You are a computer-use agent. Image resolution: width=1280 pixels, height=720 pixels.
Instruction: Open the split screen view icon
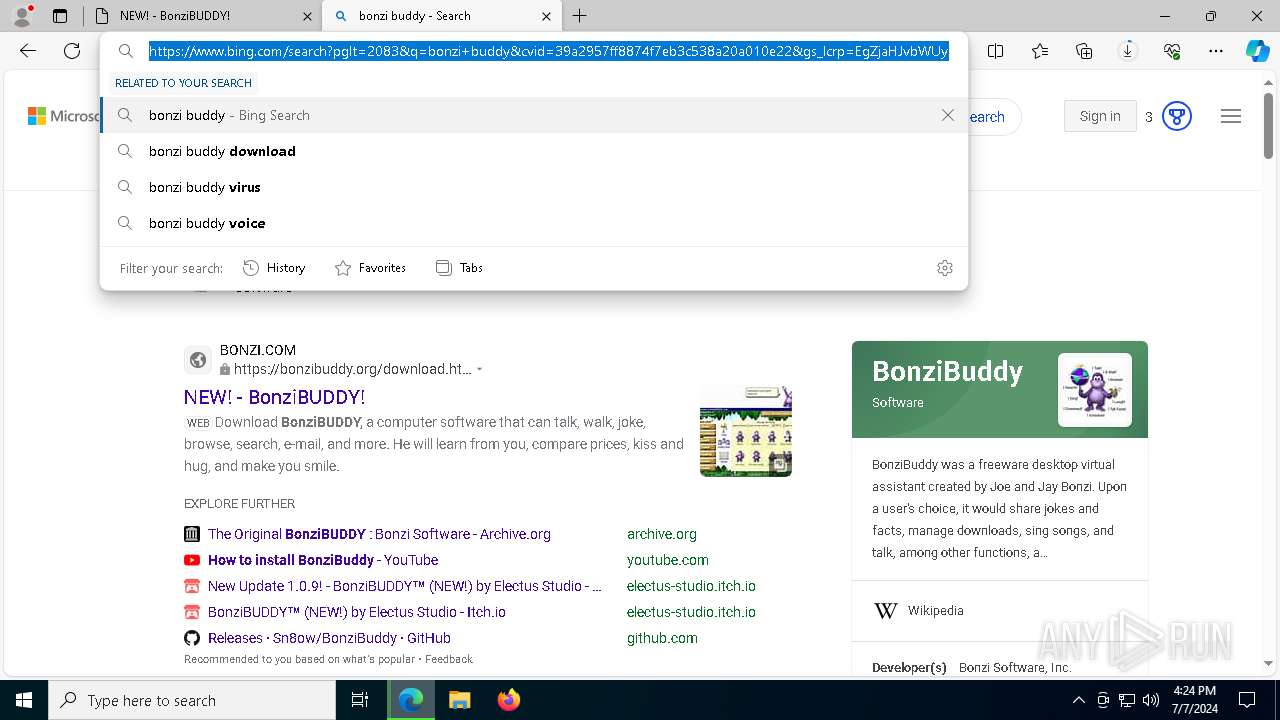pyautogui.click(x=995, y=51)
